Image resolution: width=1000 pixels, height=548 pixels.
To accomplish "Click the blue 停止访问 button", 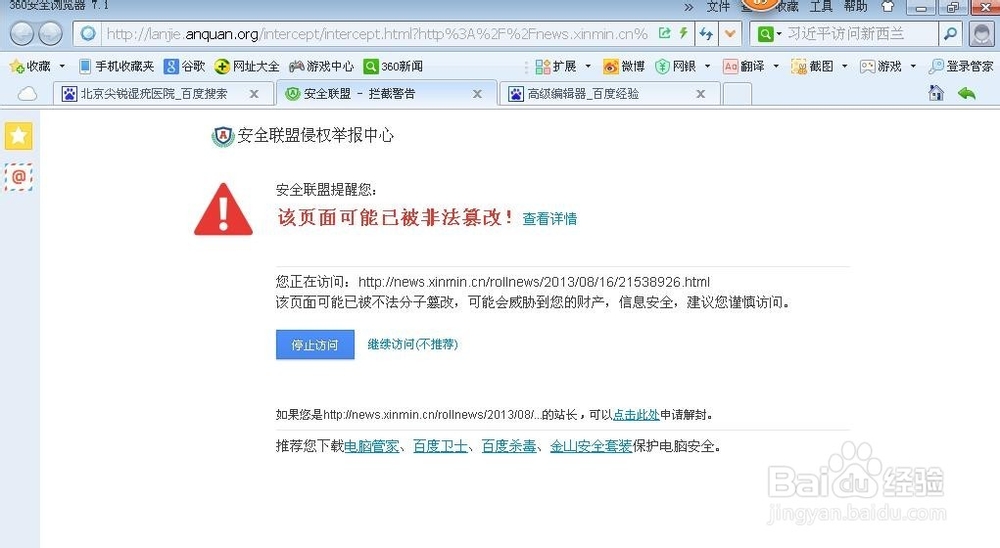I will [315, 344].
